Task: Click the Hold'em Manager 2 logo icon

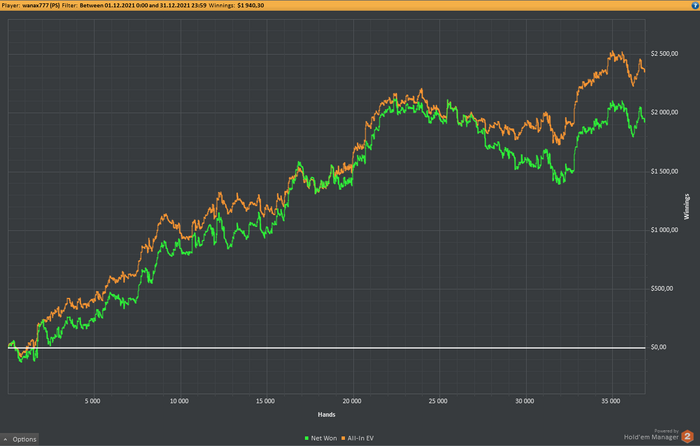Action: 687,436
